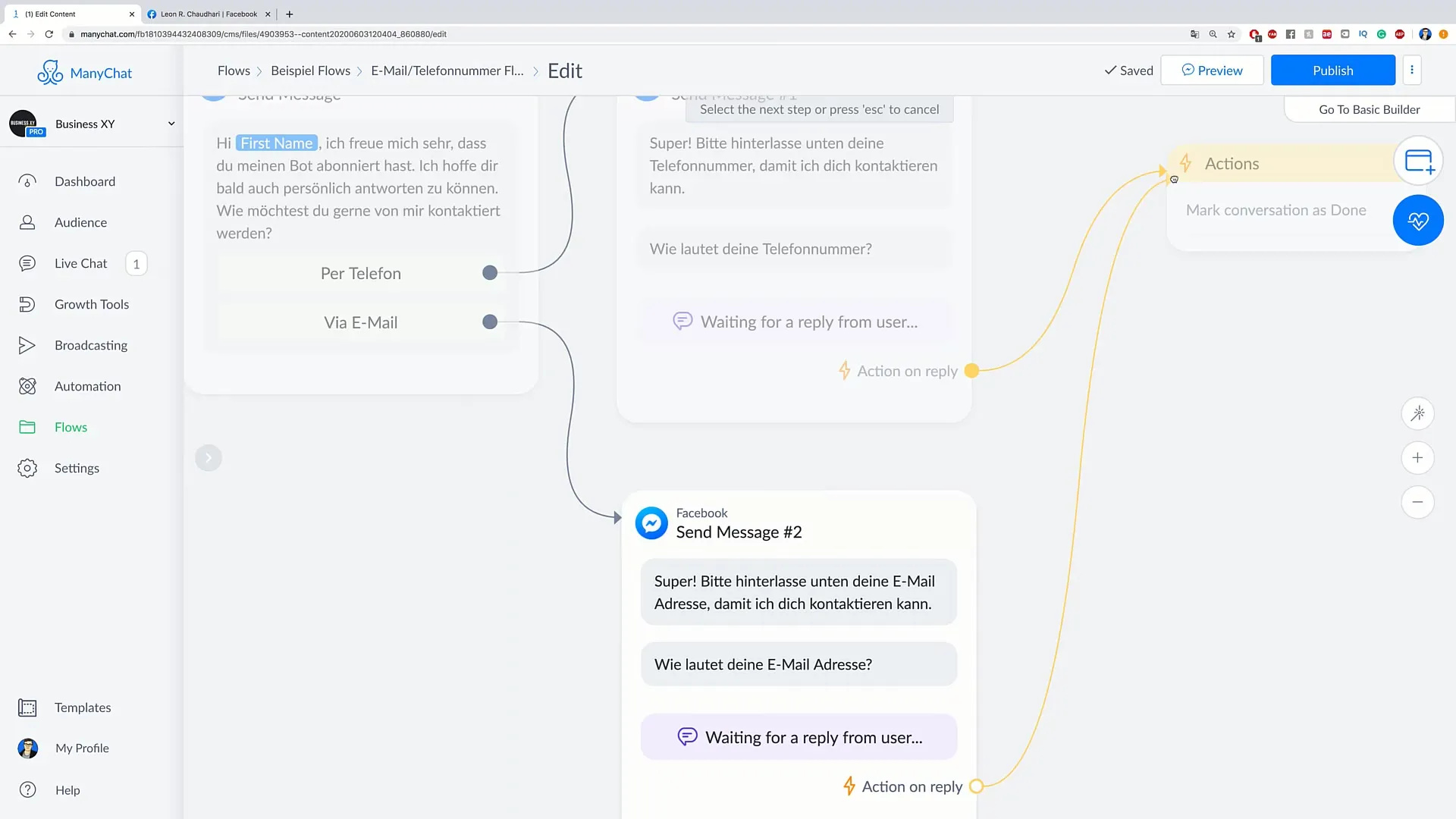Click the heart/favorites icon on right panel
1456x819 pixels.
point(1419,221)
